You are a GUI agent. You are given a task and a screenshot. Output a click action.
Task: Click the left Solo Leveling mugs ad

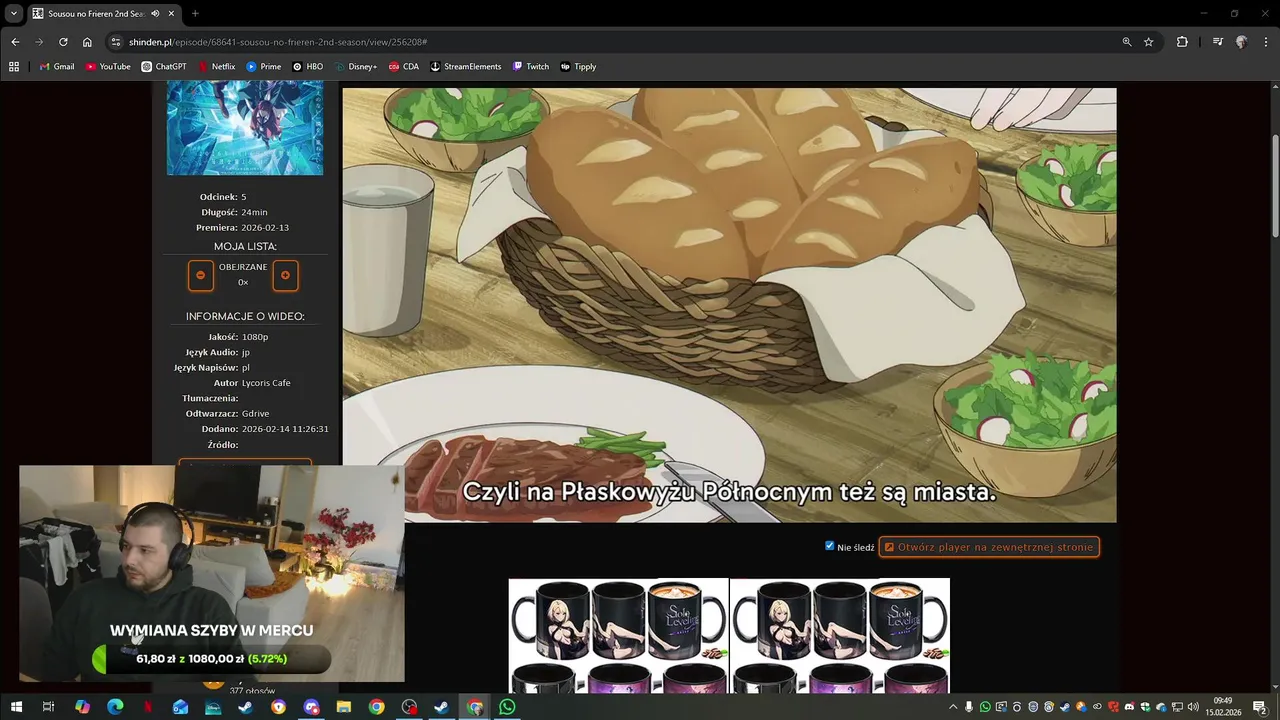coord(618,636)
